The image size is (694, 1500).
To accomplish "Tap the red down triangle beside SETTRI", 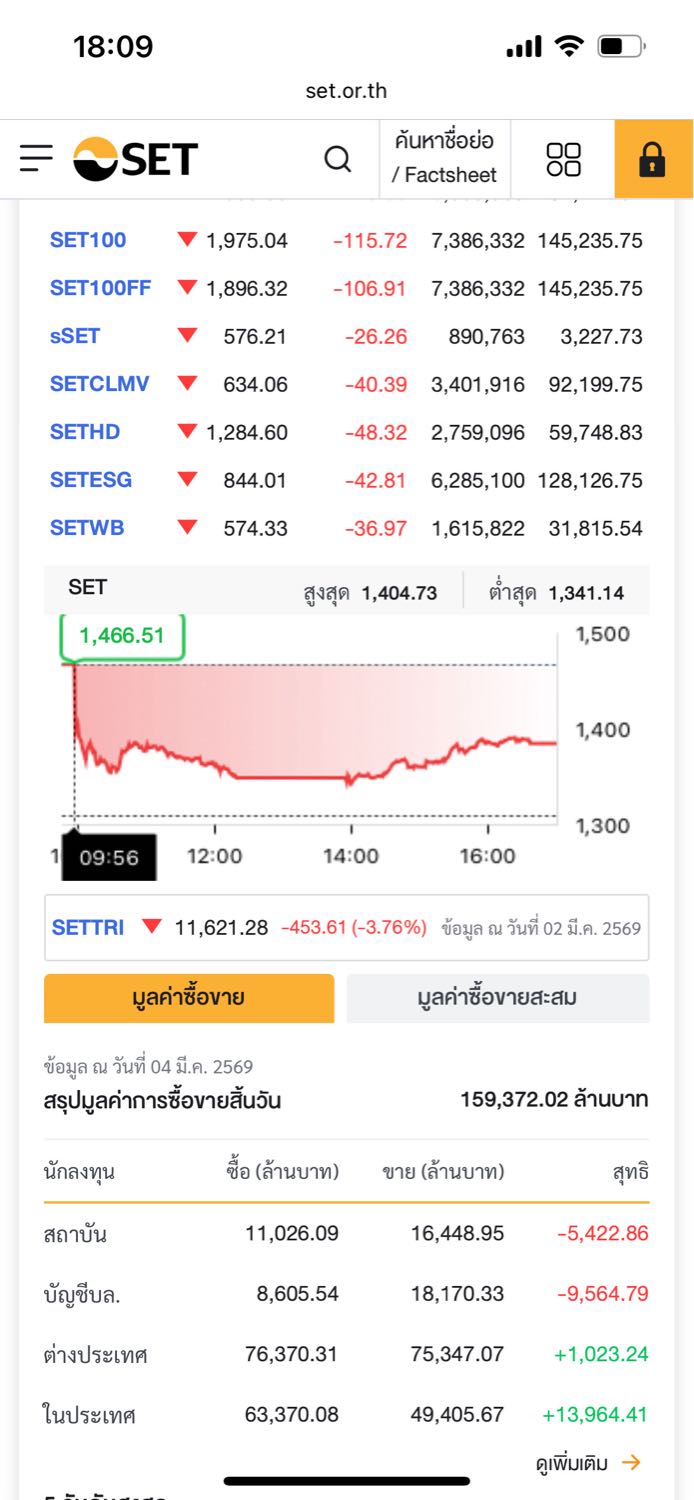I will coord(151,927).
